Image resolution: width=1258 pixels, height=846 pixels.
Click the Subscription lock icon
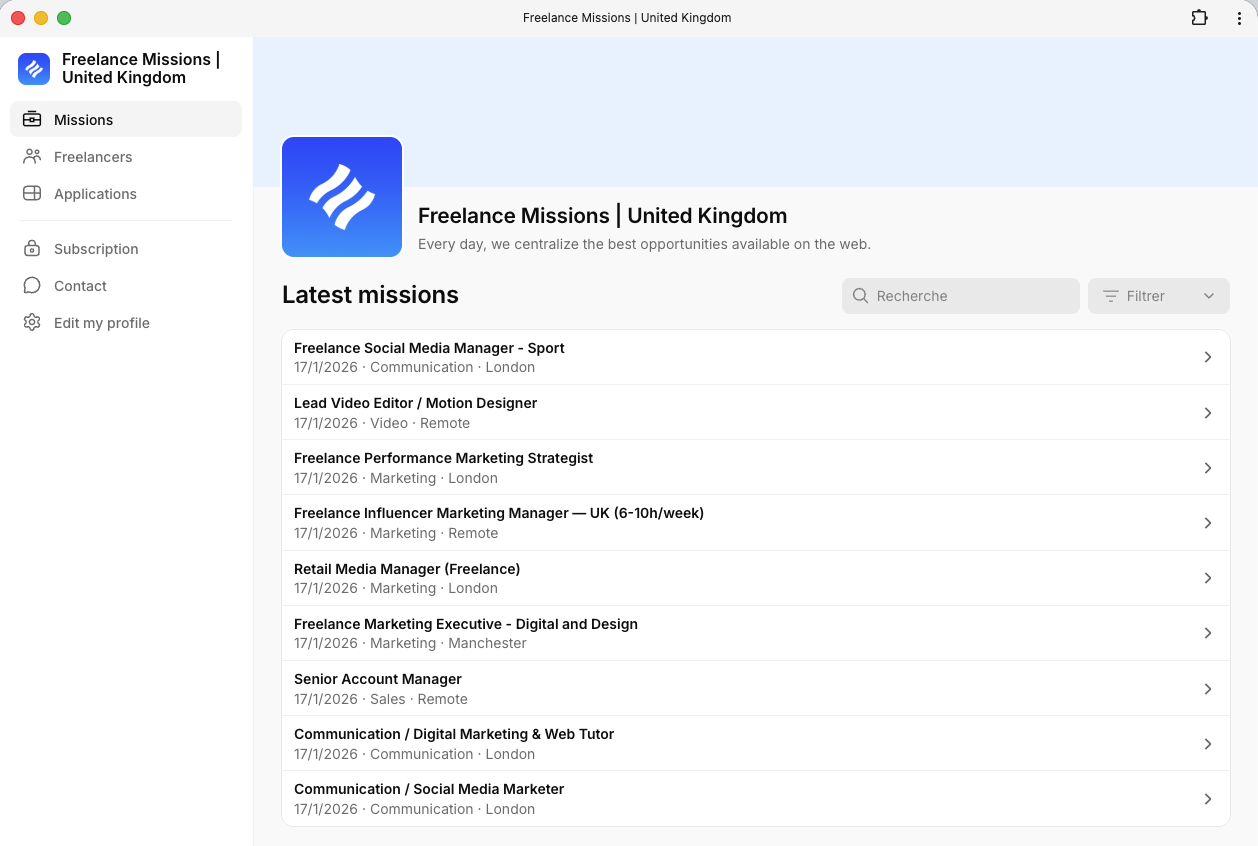coord(32,248)
